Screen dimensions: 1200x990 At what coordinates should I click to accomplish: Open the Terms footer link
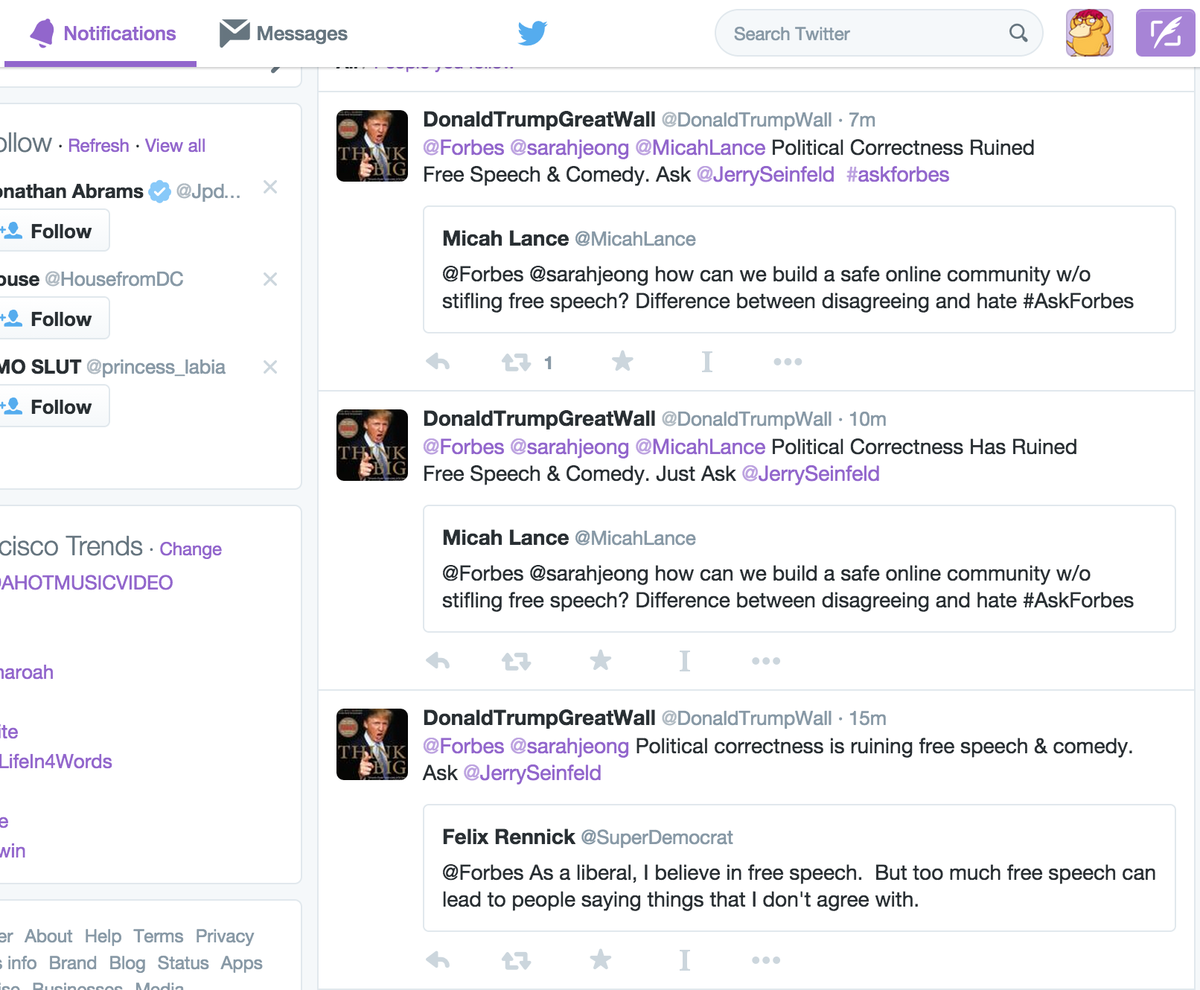pyautogui.click(x=158, y=937)
